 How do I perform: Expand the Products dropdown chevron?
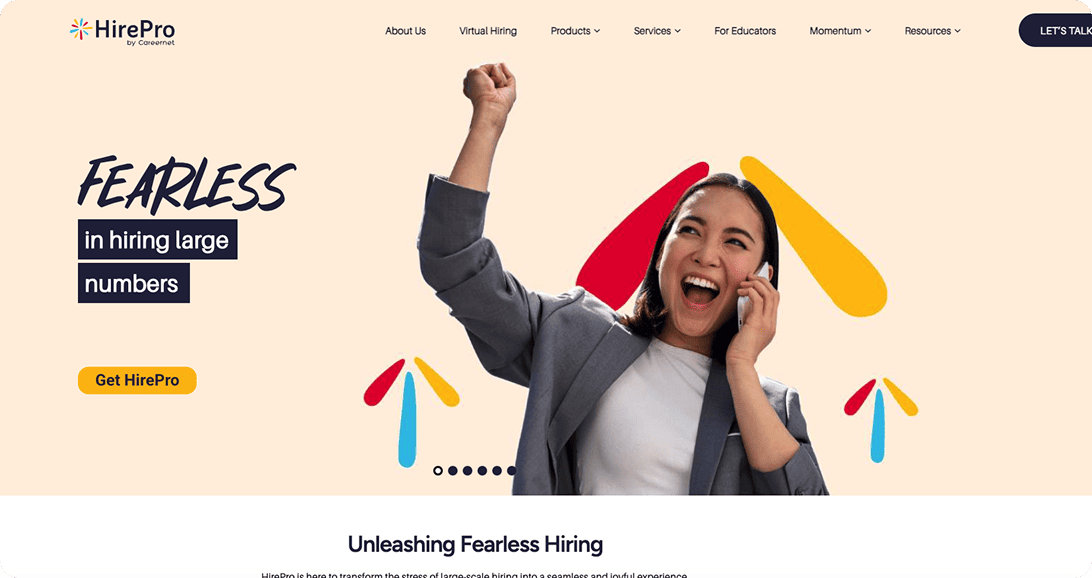point(597,31)
